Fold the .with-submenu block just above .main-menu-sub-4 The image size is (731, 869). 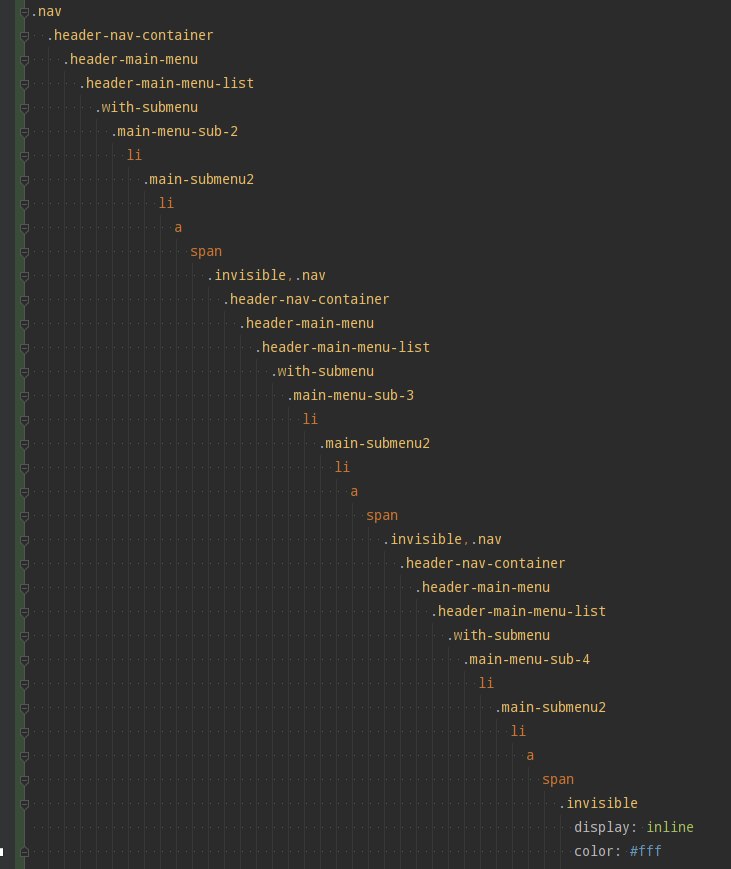point(24,636)
